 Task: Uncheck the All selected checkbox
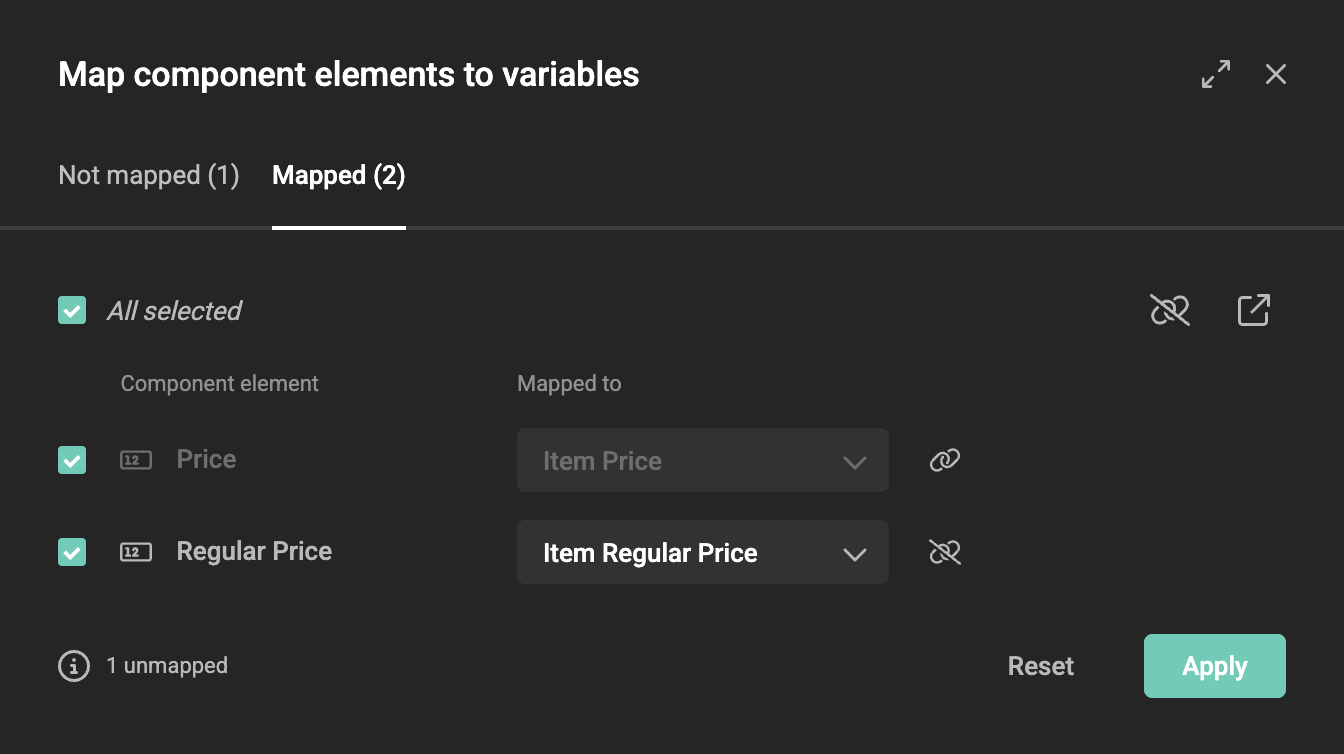(71, 310)
